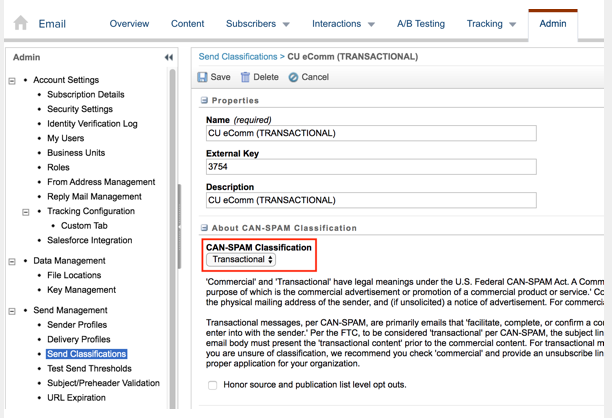Open File Locations in the tree

pos(74,275)
